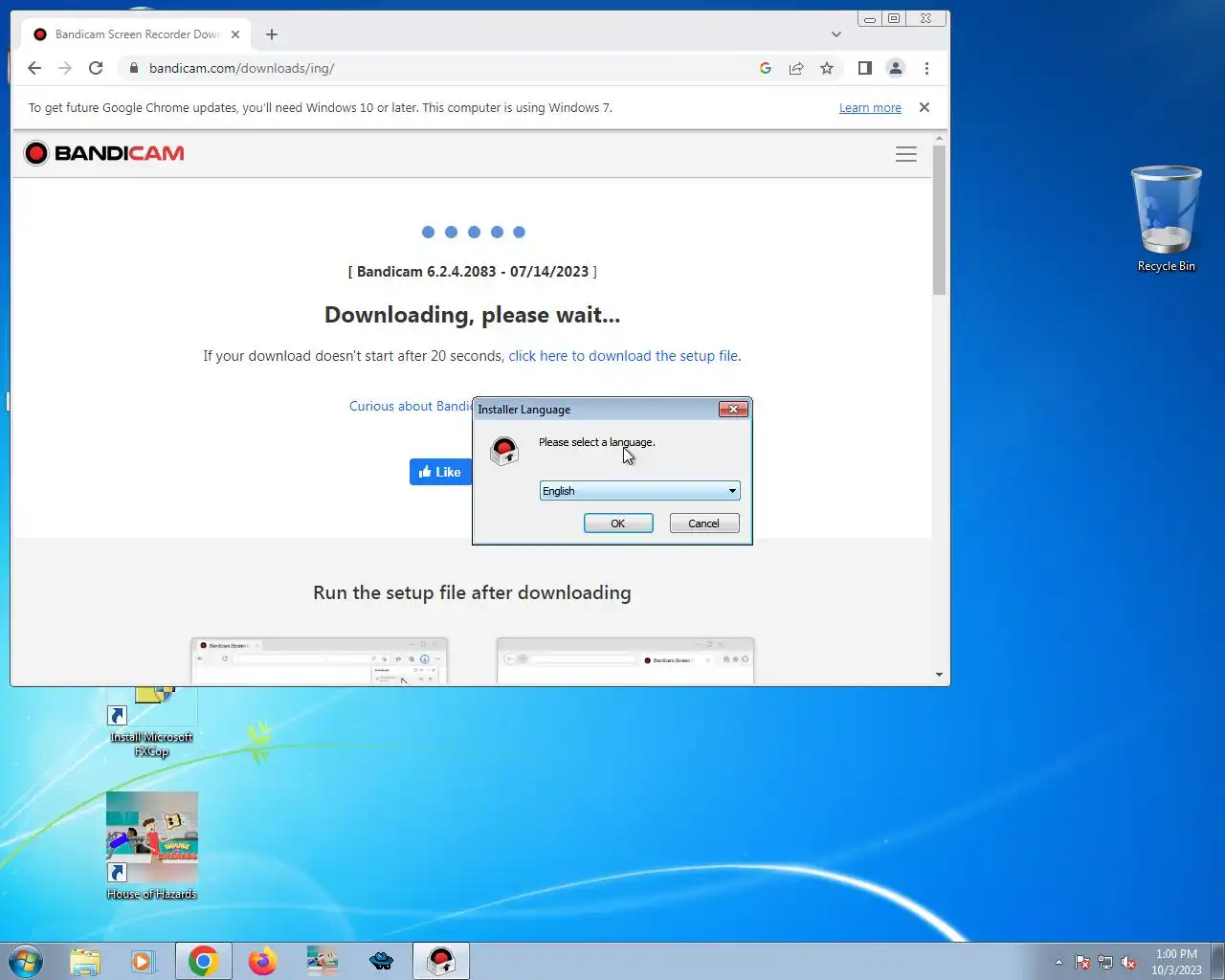The width and height of the screenshot is (1225, 980).
Task: Cancel the Installer Language dialog
Action: 704,523
